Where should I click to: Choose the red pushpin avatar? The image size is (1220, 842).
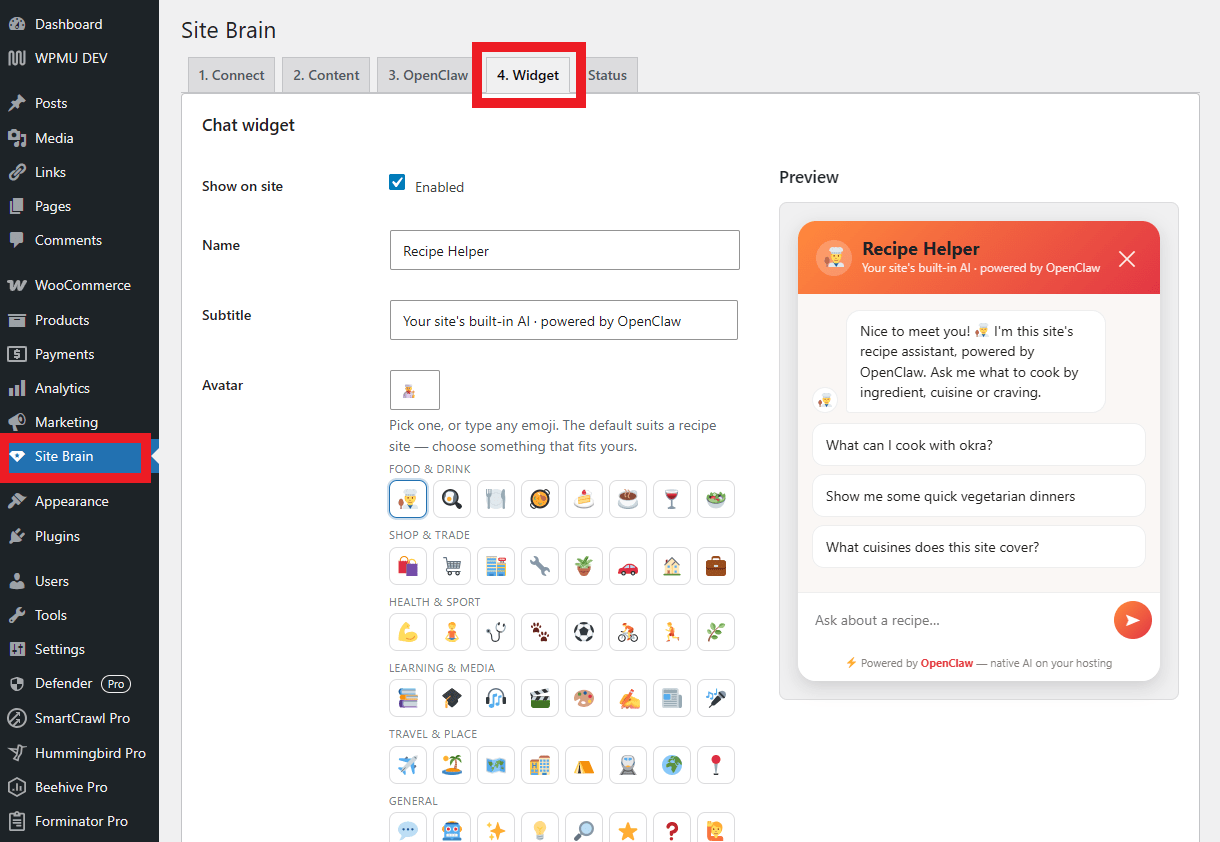coord(716,765)
